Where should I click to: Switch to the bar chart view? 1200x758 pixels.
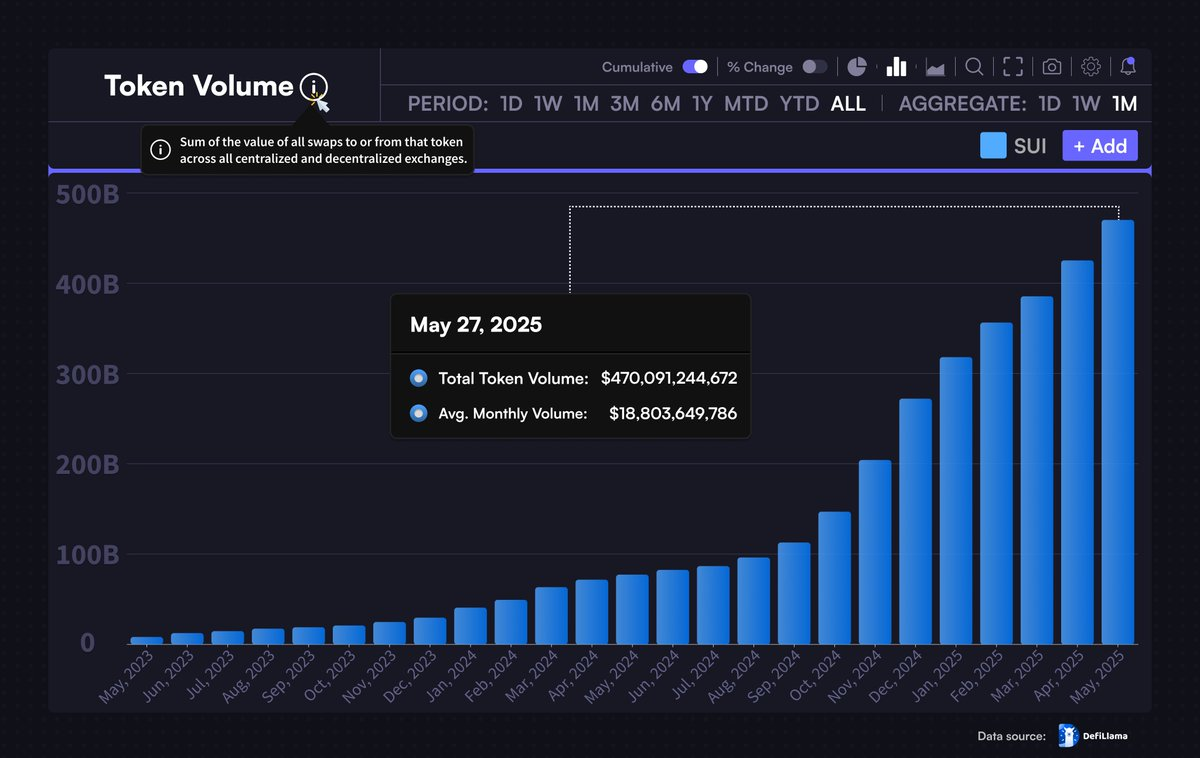(x=895, y=66)
